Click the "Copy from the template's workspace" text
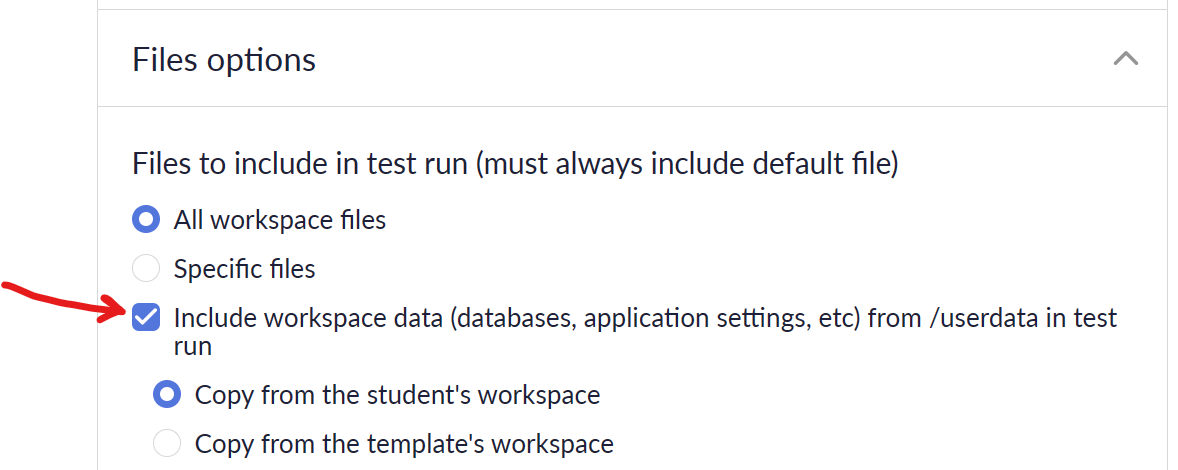The image size is (1178, 470). tap(403, 444)
